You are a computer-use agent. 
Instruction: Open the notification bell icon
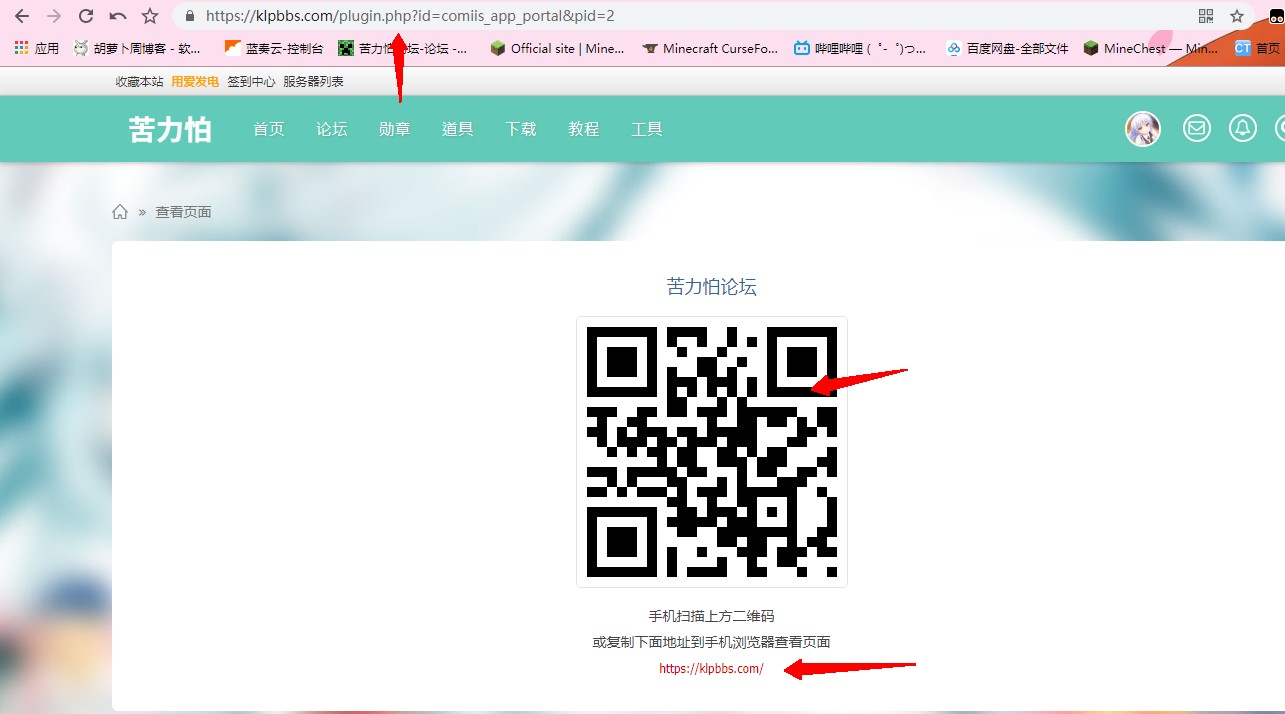pos(1243,128)
